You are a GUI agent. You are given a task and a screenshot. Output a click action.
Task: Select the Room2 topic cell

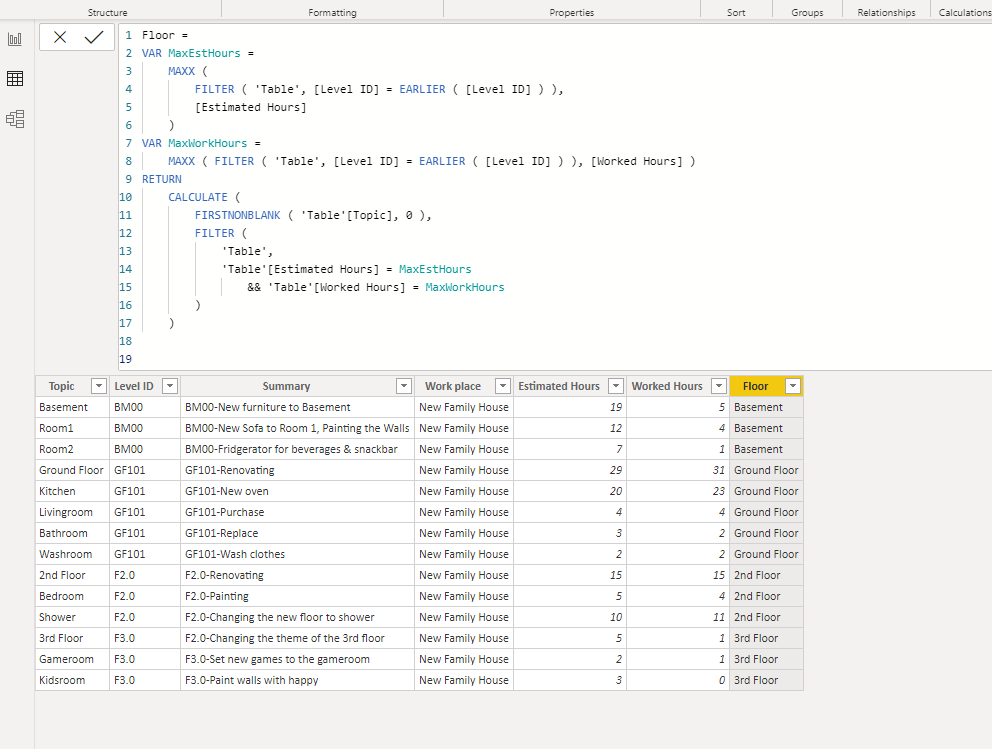coord(72,449)
